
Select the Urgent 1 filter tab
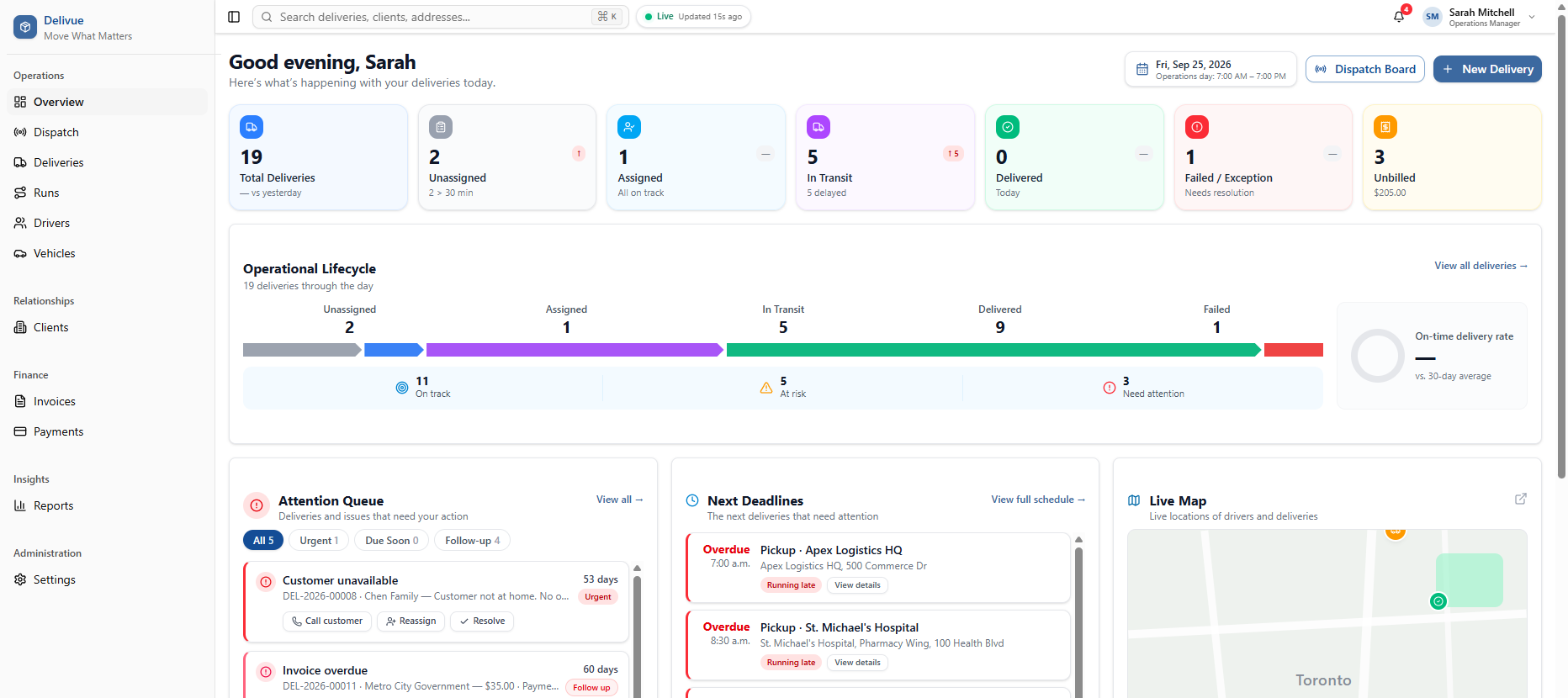pyautogui.click(x=319, y=541)
